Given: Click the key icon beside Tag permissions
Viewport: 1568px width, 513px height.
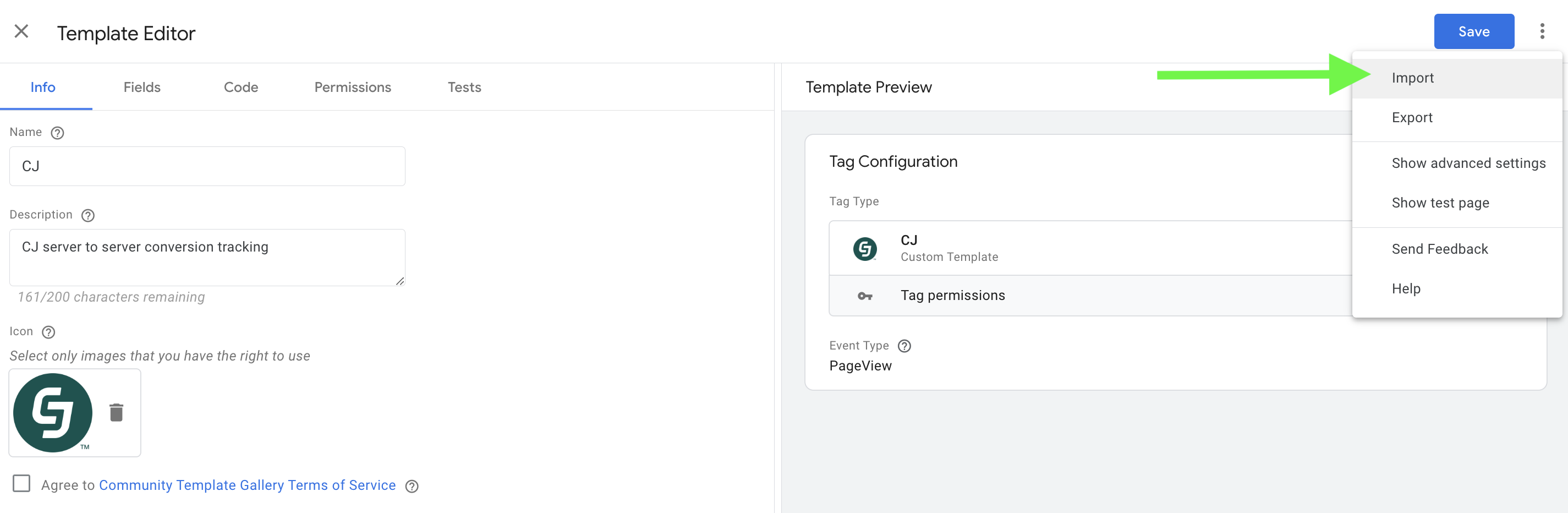Looking at the screenshot, I should click(865, 296).
